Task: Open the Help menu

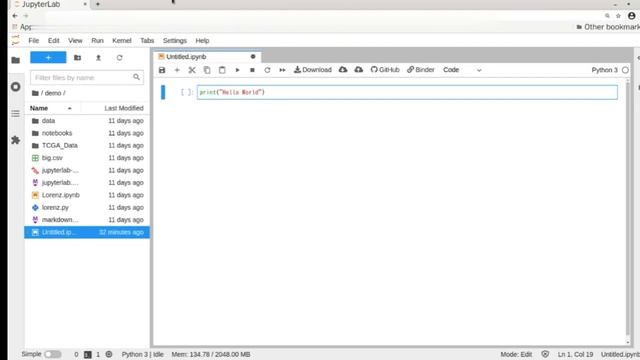Action: (202, 41)
